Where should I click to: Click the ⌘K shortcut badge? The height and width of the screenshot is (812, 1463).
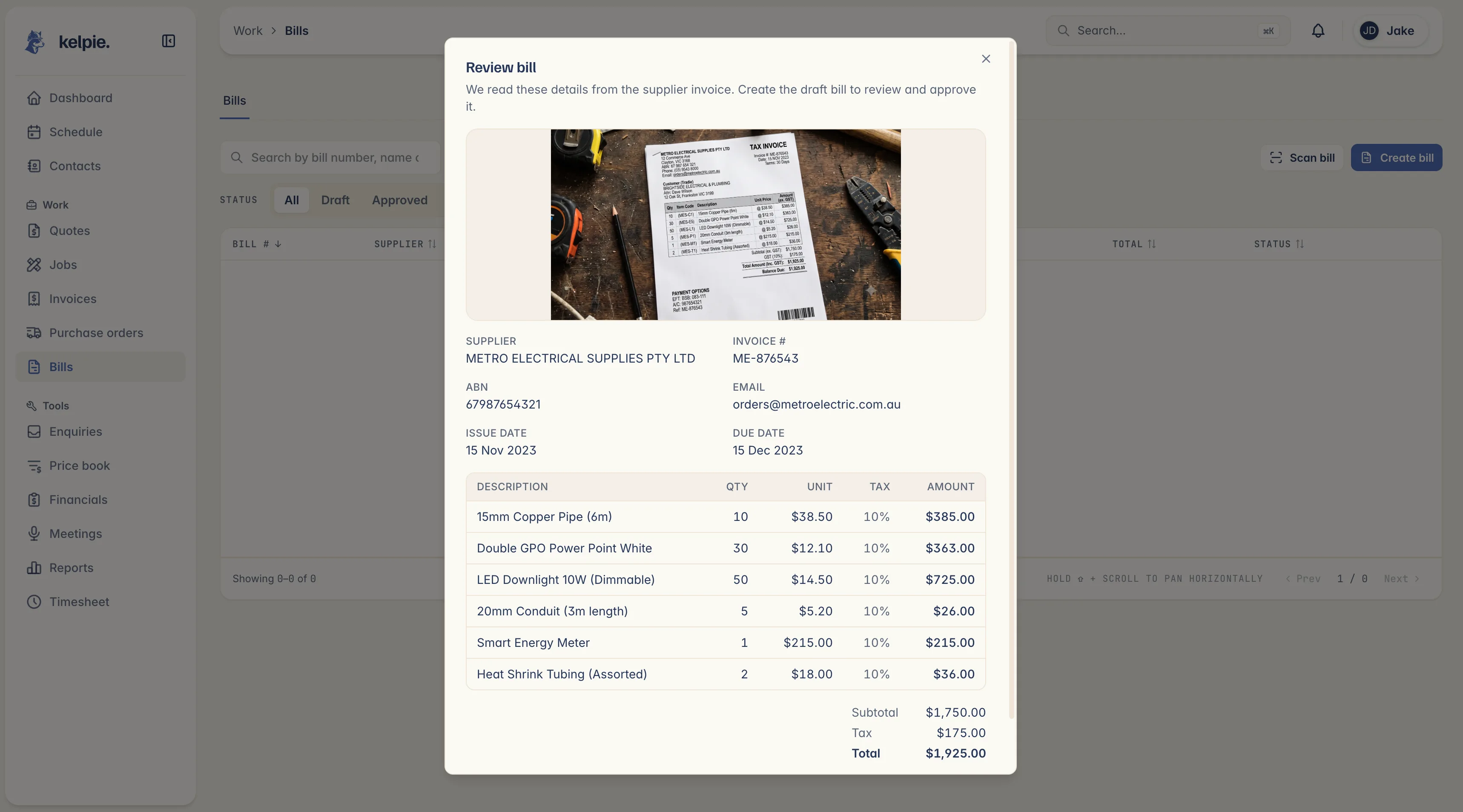(x=1268, y=31)
